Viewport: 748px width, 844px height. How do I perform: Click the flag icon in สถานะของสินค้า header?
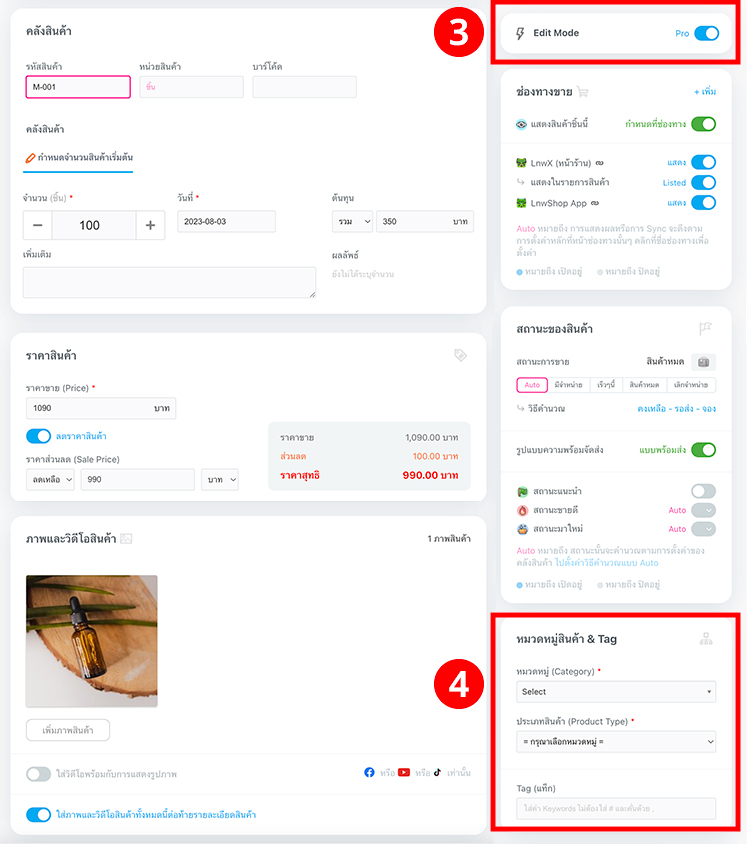(x=707, y=328)
